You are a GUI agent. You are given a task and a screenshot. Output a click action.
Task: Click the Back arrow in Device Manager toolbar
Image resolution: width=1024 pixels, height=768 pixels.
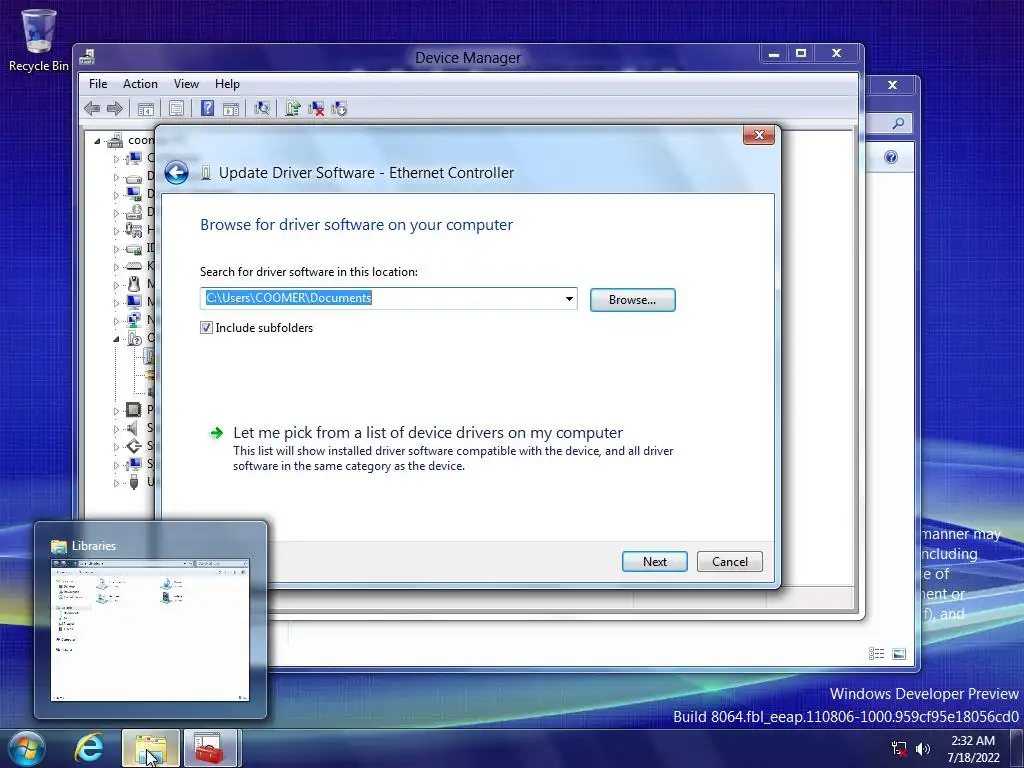[x=92, y=108]
